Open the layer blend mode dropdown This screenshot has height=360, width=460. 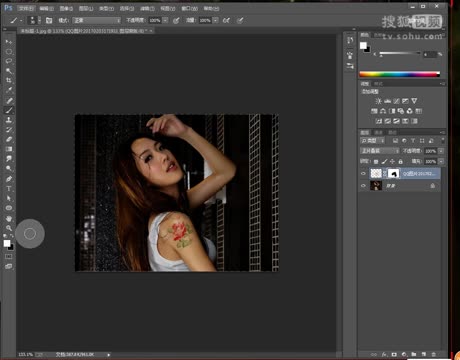click(x=379, y=151)
